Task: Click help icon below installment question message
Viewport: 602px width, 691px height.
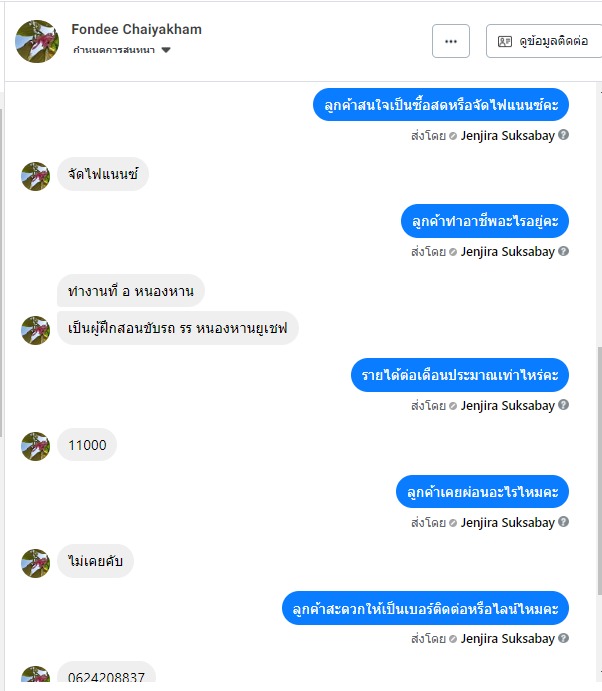Action: 563,522
